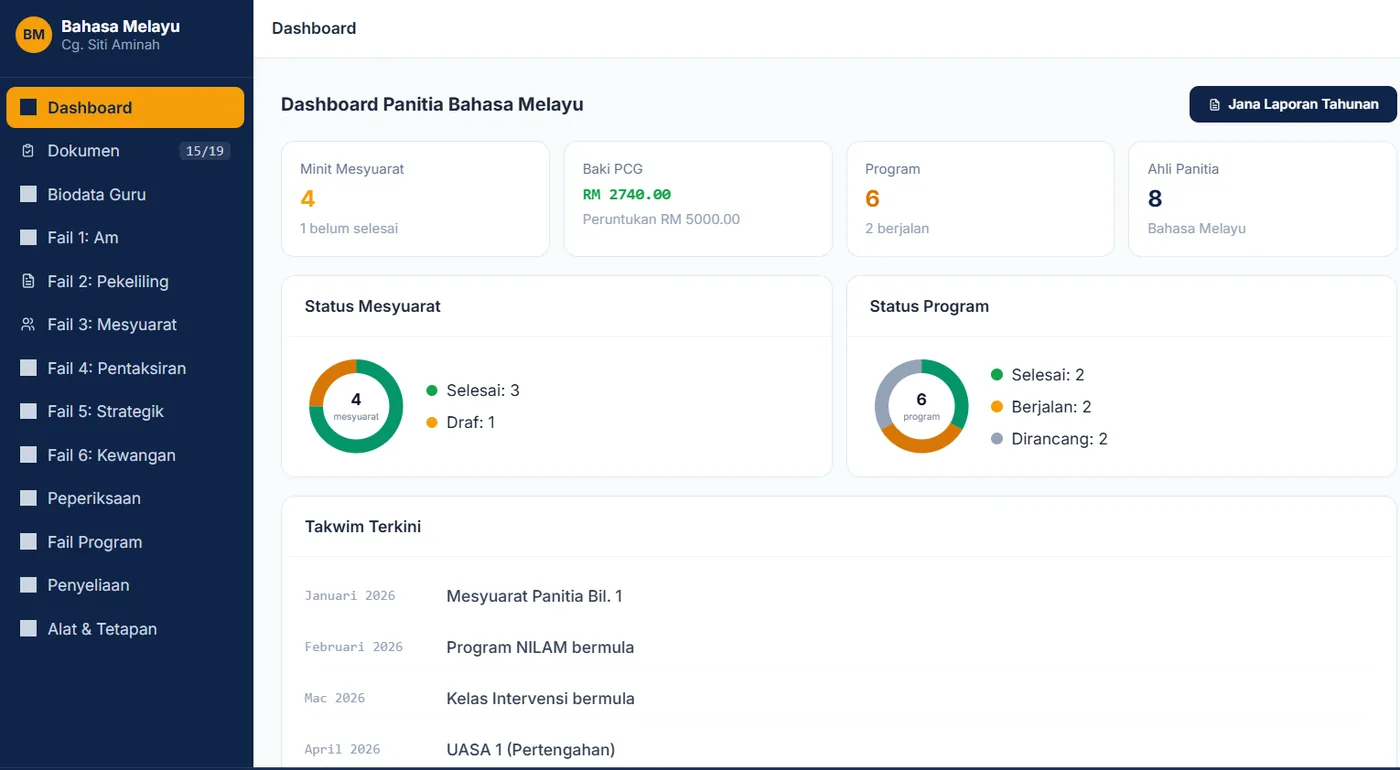The width and height of the screenshot is (1400, 770).
Task: Click the 'Dirancang: 2' legend label
Action: 1060,439
